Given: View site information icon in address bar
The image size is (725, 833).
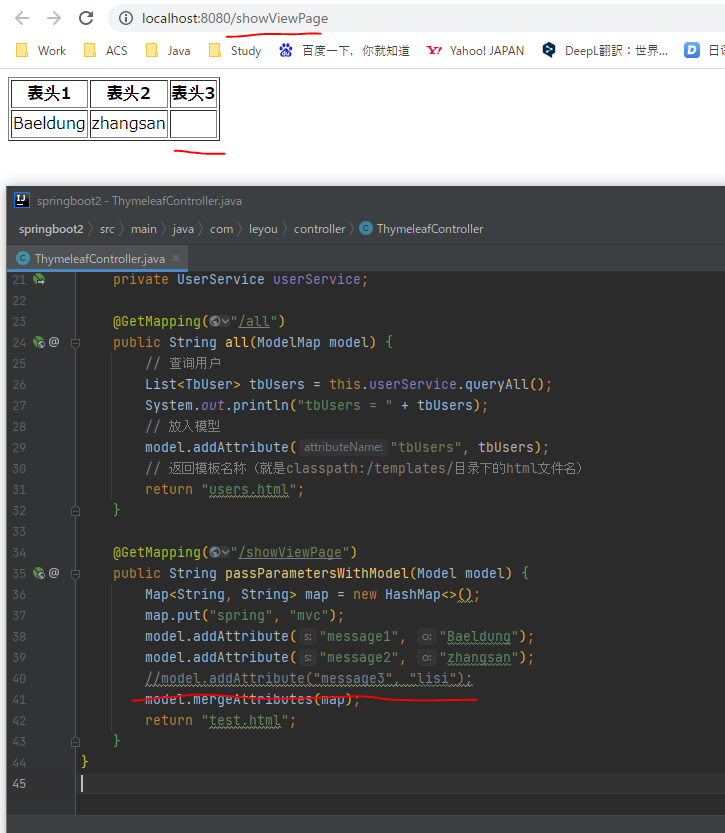Looking at the screenshot, I should 126,19.
